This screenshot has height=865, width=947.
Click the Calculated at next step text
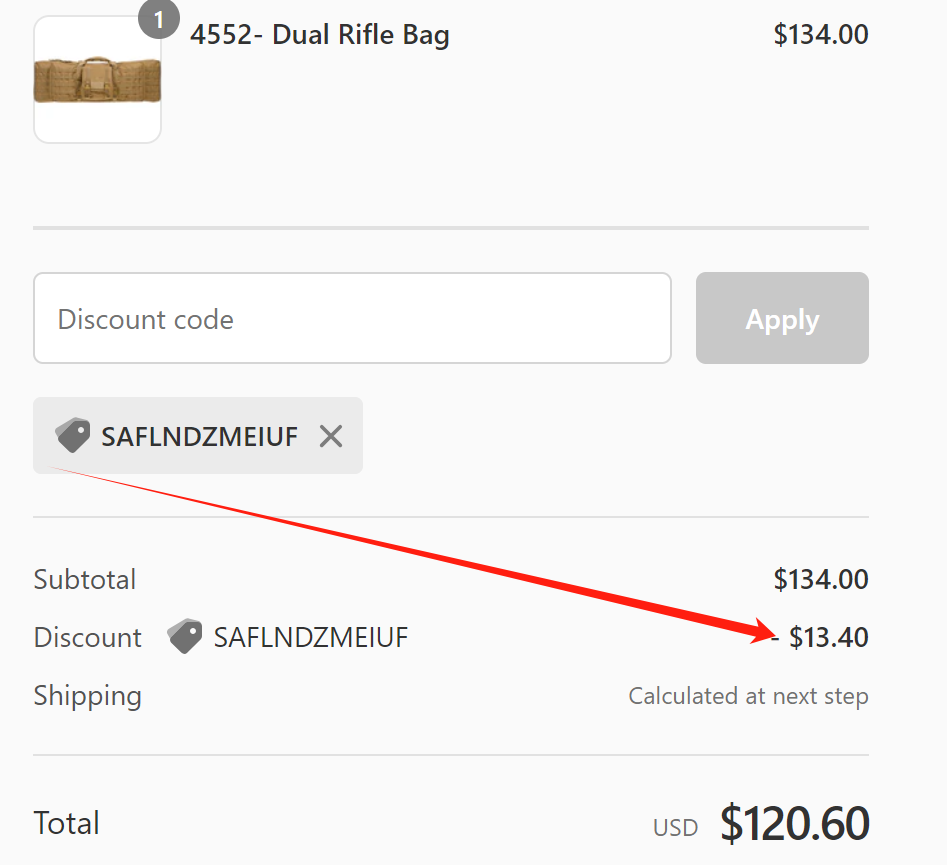pos(748,696)
